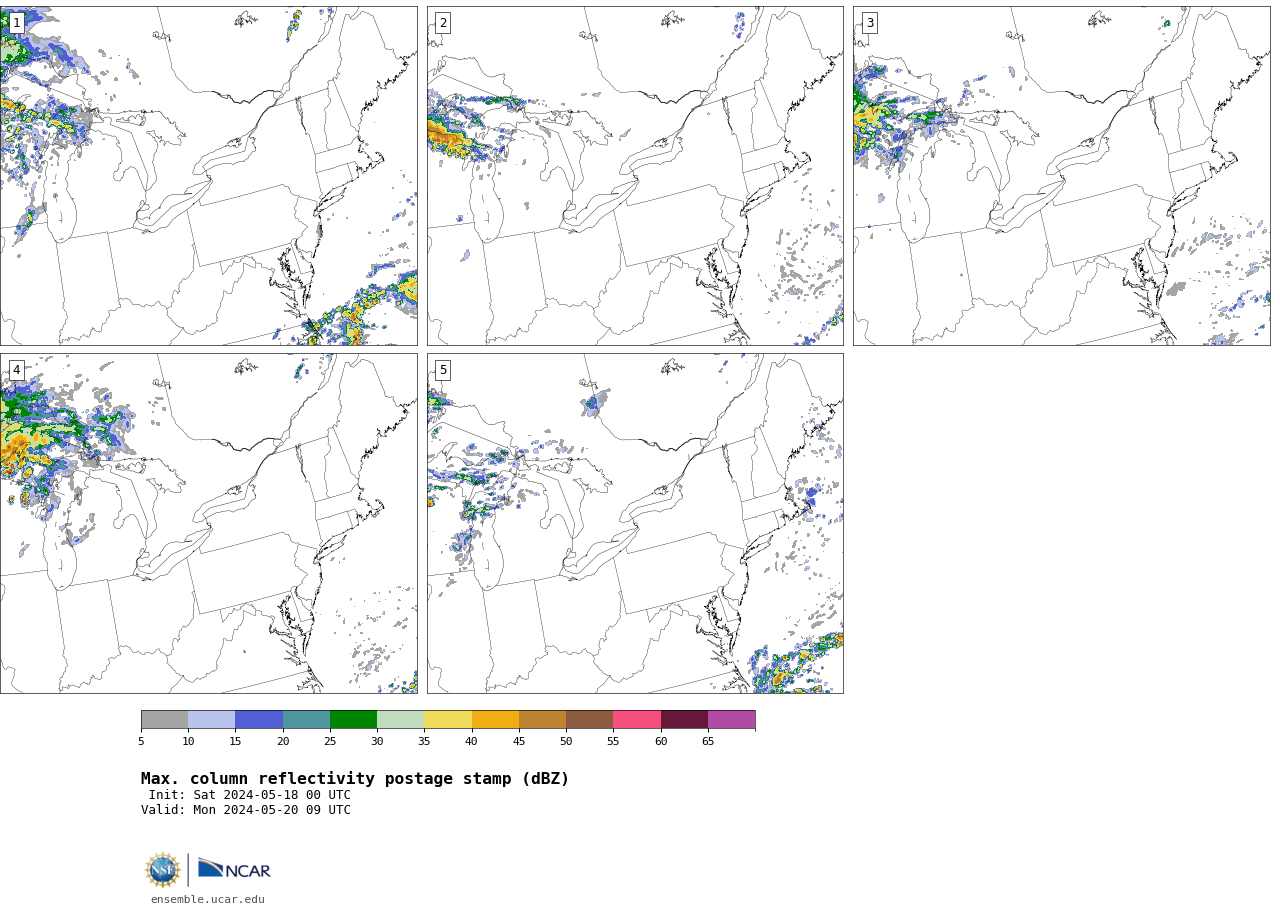
Task: Click the blue 15-20 dBZ swatch
Action: click(x=259, y=720)
